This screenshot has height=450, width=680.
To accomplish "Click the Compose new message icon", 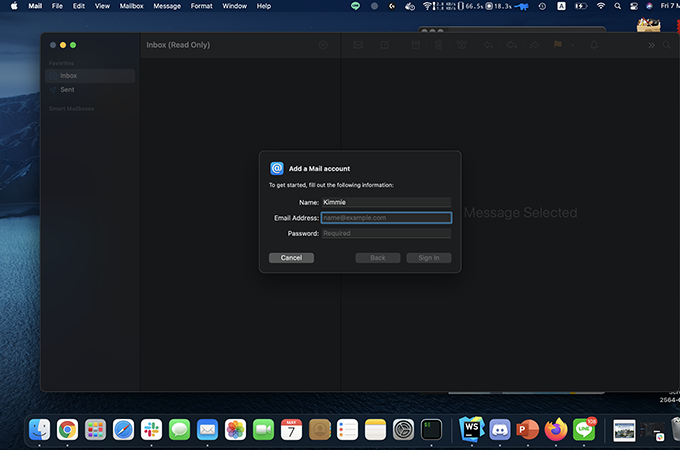I will 385,45.
